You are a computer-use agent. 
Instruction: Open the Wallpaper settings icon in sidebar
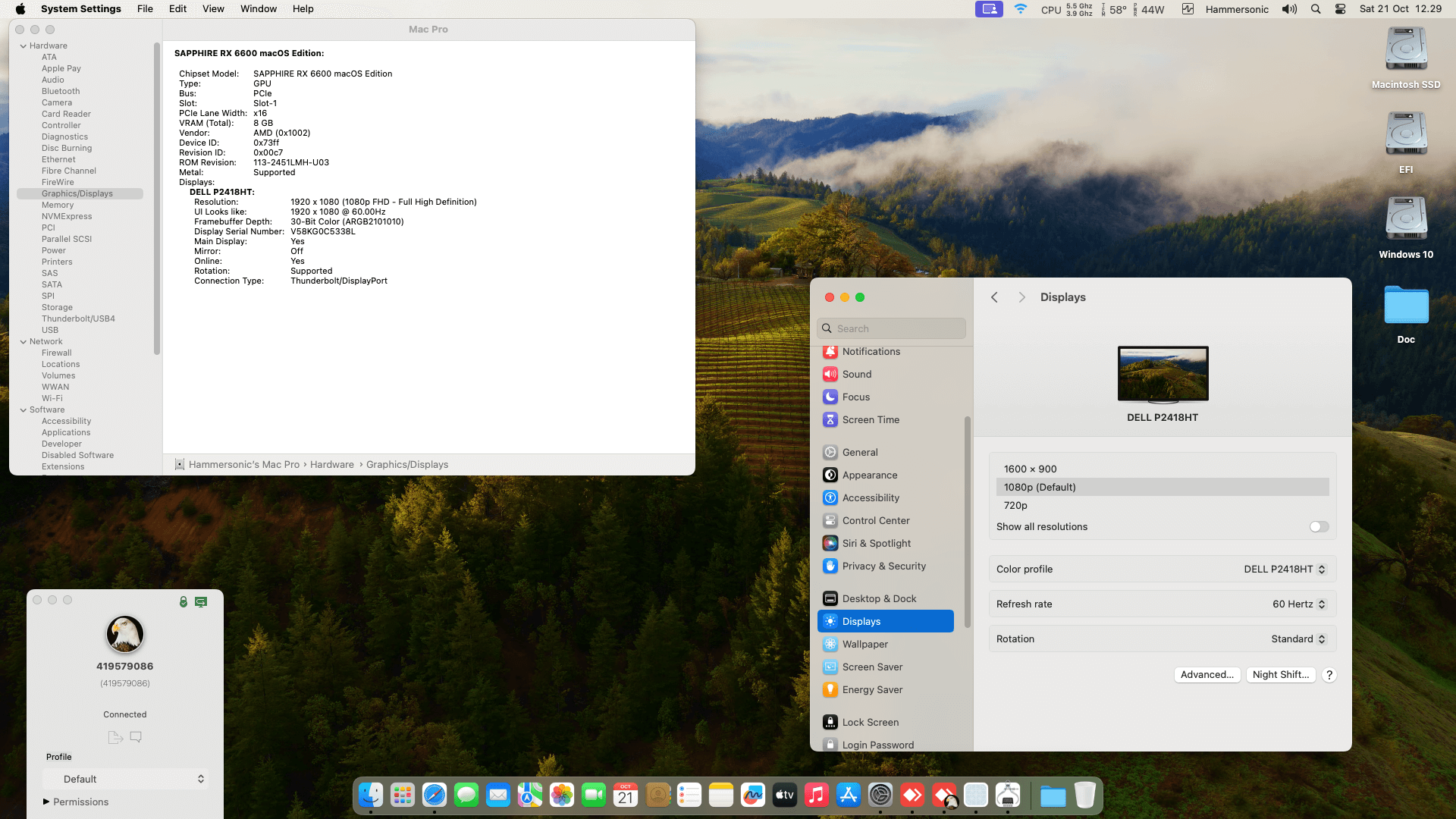pyautogui.click(x=830, y=645)
